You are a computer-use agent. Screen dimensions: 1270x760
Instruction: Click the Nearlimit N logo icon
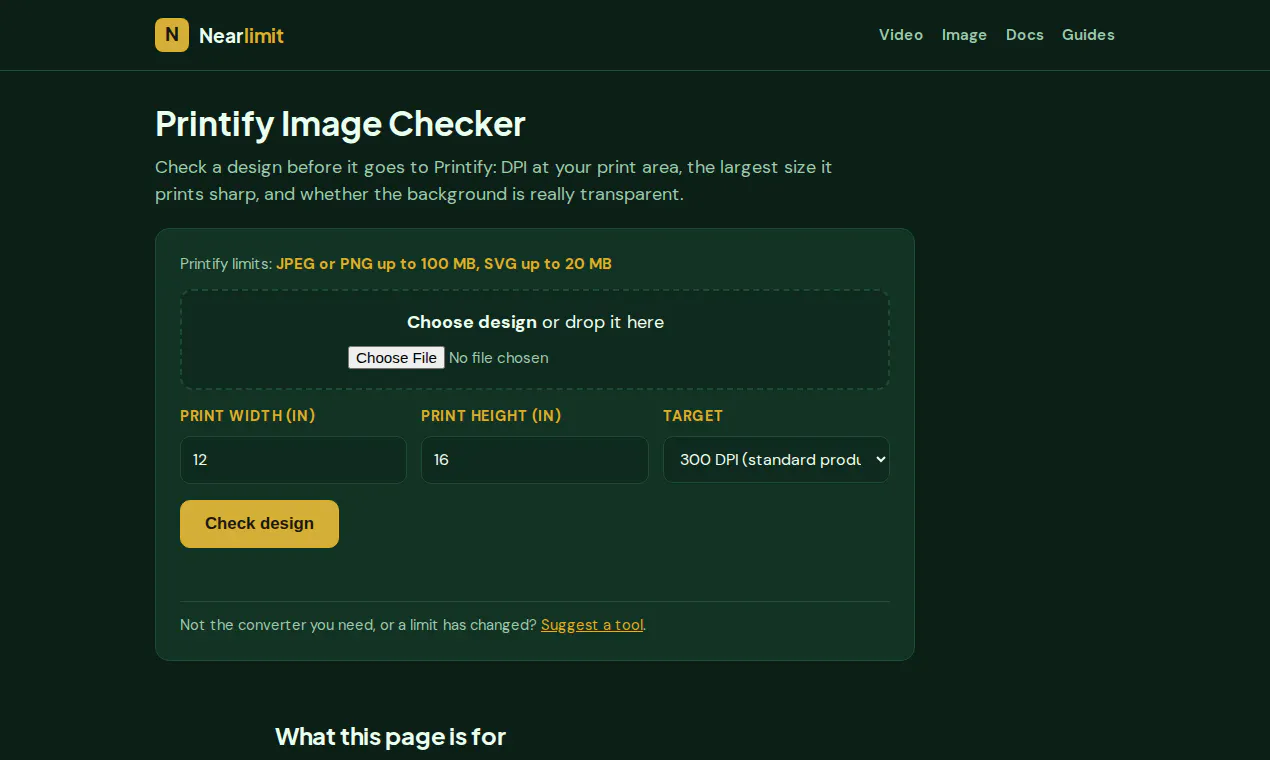[x=172, y=35]
